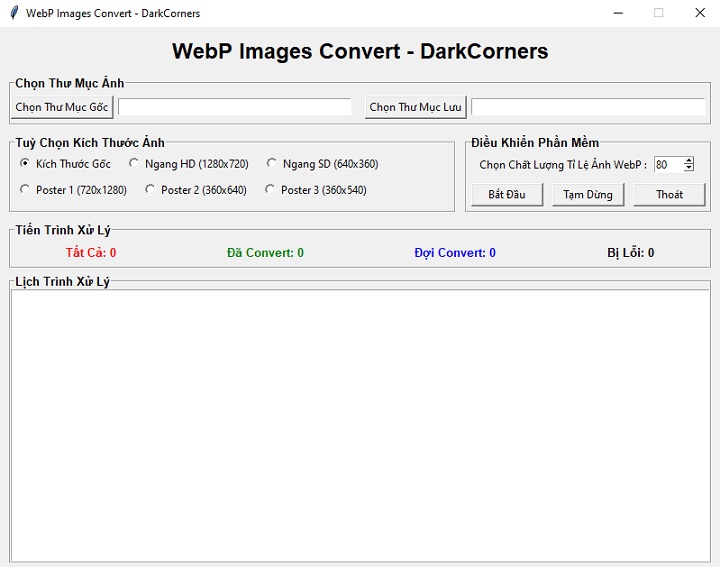The width and height of the screenshot is (720, 567).
Task: Choose Poster 3 (360x540) radio button
Action: pyautogui.click(x=271, y=190)
